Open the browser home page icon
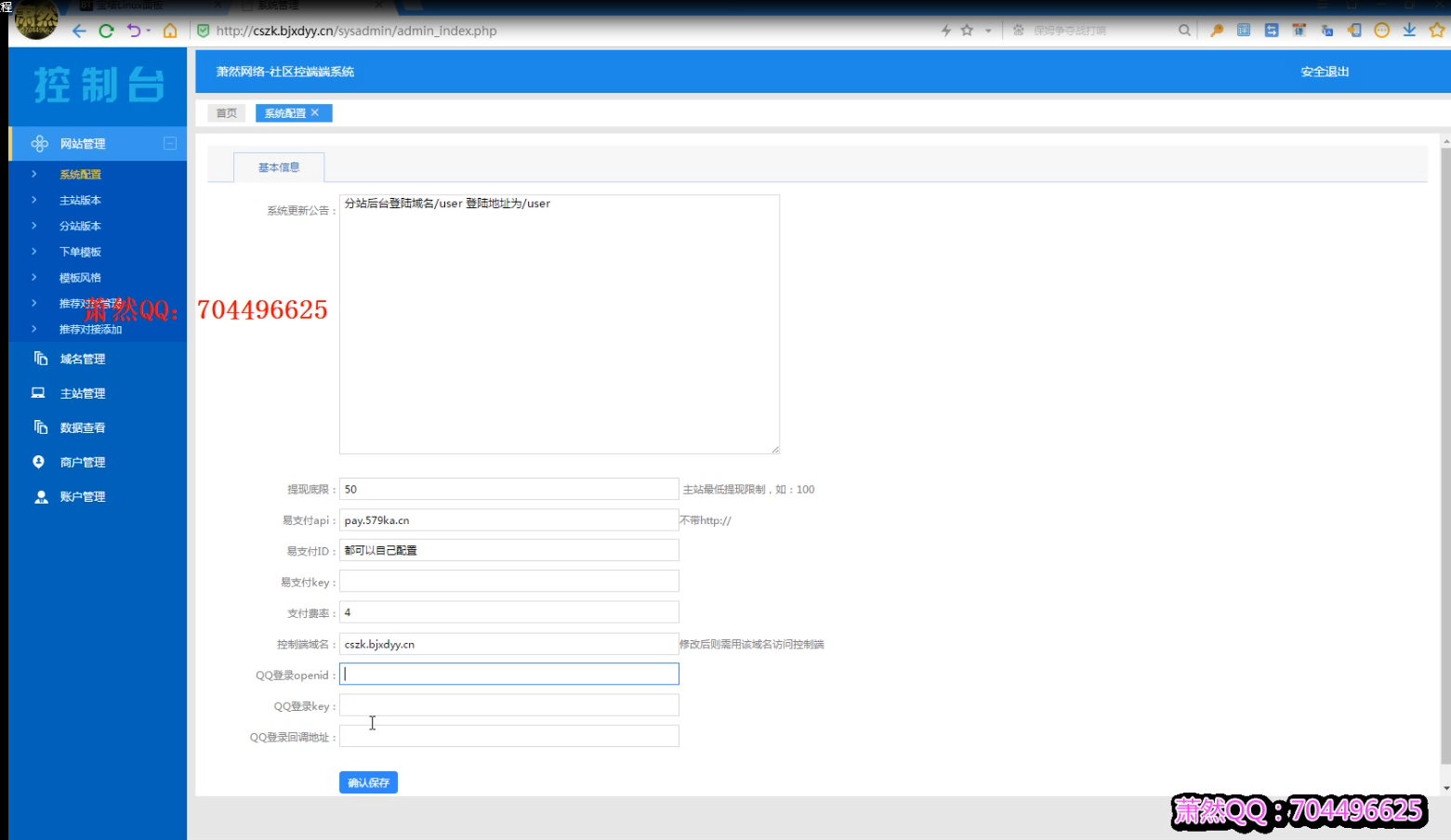 pos(170,31)
